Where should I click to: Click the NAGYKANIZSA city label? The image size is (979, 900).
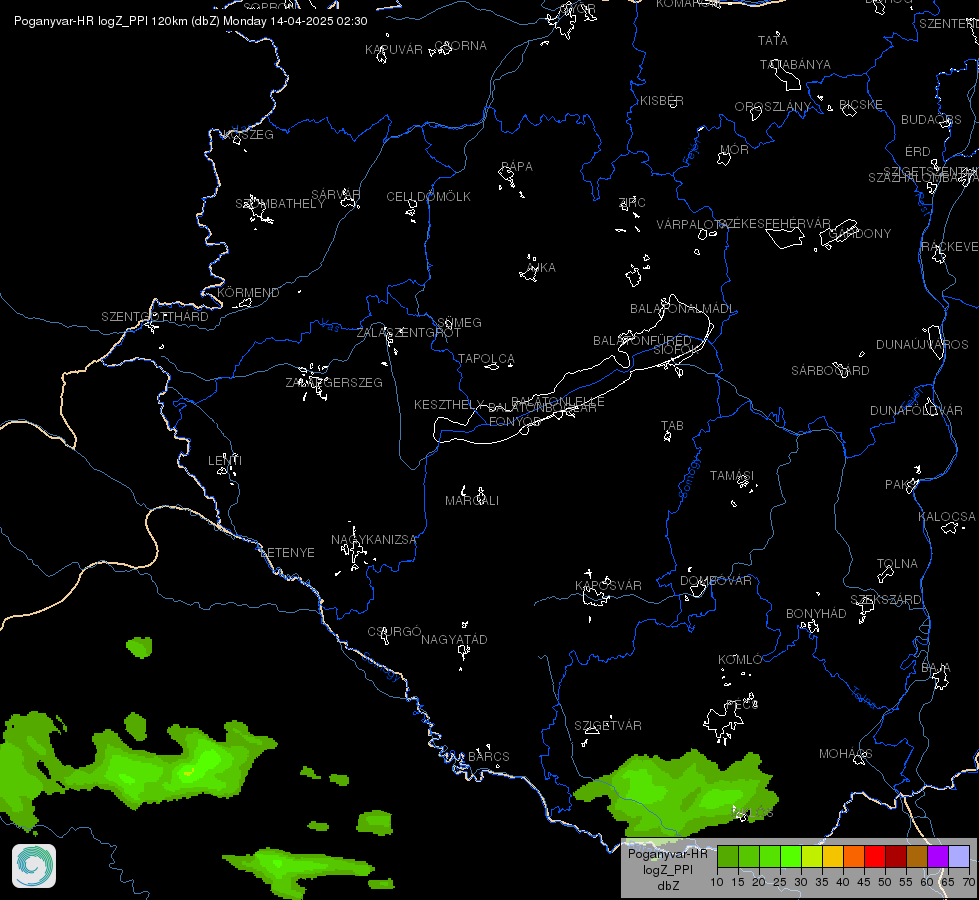tap(373, 540)
